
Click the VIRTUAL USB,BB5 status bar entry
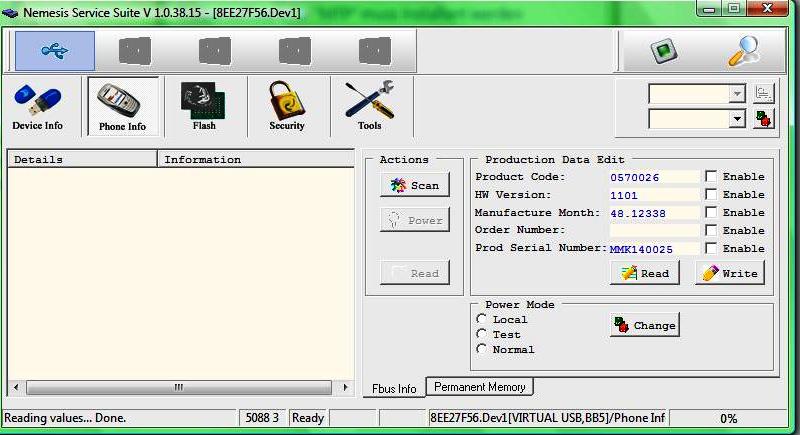(547, 418)
